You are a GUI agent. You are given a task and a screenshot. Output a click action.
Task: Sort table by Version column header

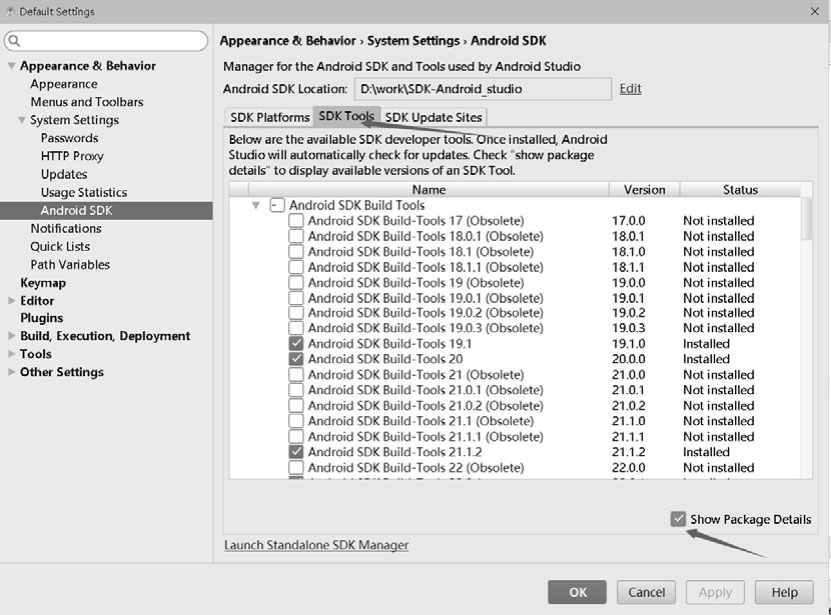pyautogui.click(x=644, y=189)
